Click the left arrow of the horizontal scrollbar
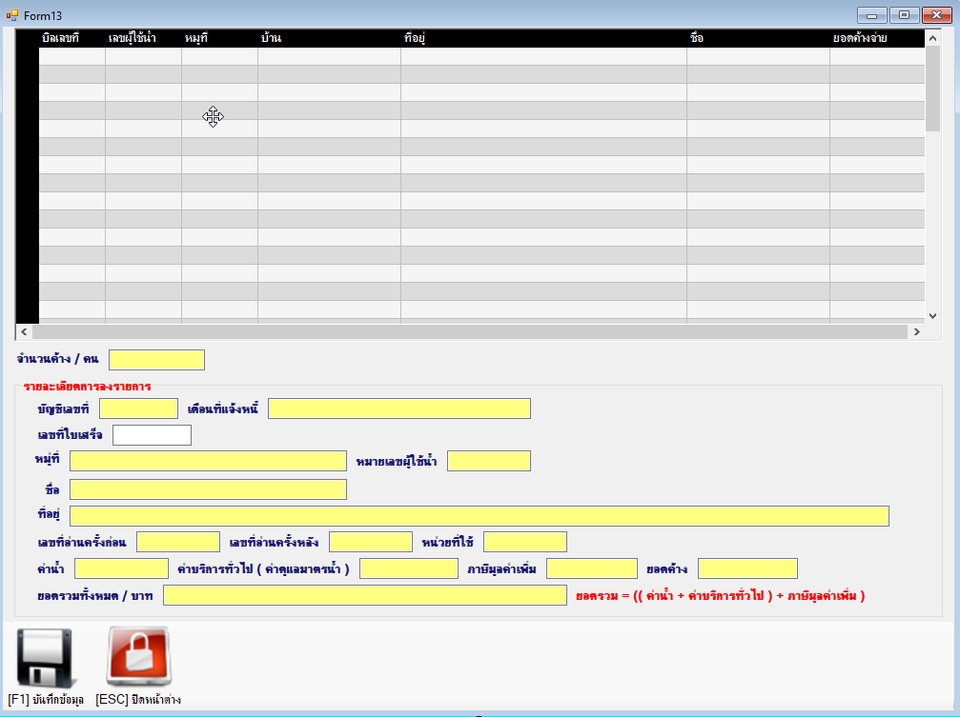Screen dimensions: 960x717 pos(22,331)
